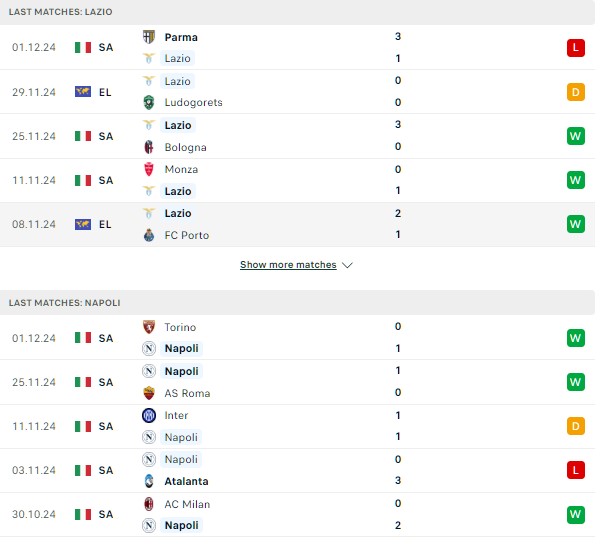Click the orange D badge for Ludogorets match
600x549 pixels.
[x=576, y=92]
